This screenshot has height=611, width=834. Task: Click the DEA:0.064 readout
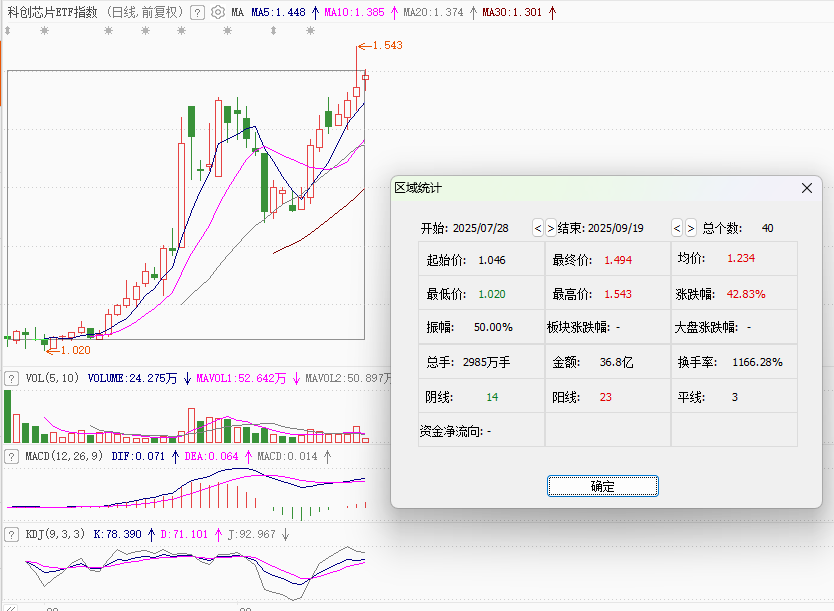point(211,456)
